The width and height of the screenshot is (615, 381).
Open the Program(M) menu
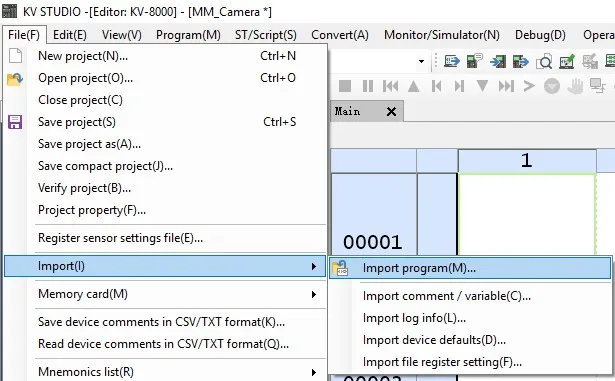188,35
